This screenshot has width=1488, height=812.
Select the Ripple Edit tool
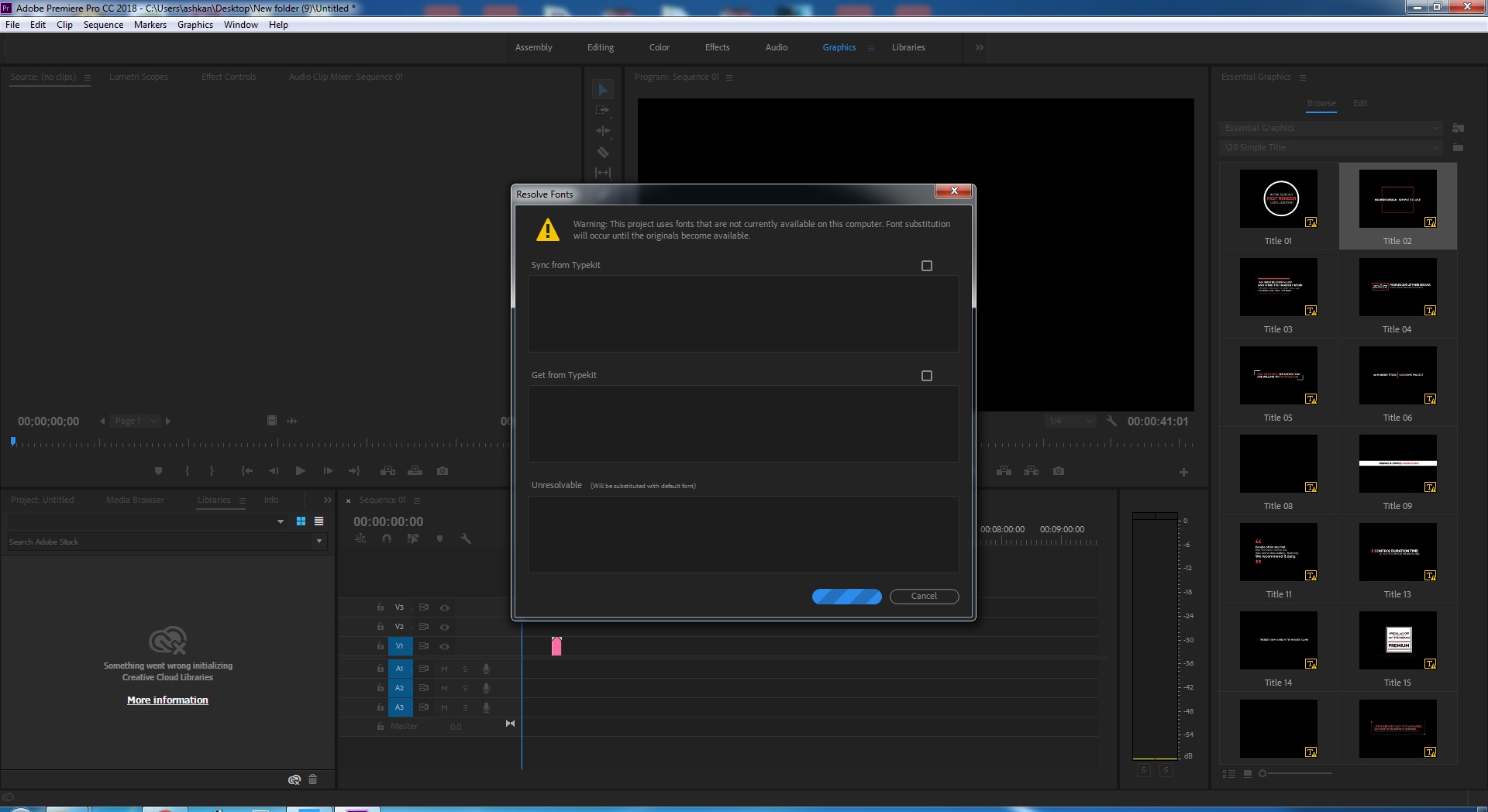tap(603, 131)
